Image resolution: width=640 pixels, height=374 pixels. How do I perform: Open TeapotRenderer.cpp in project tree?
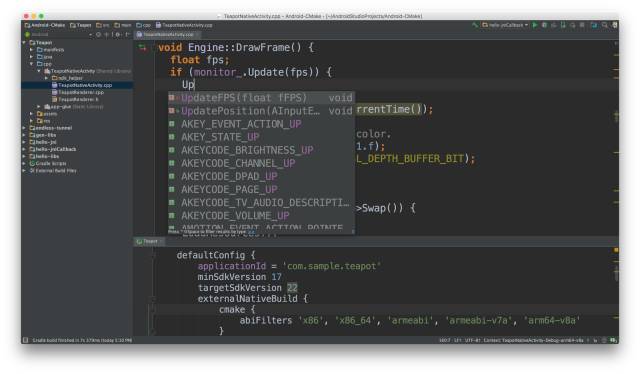click(x=78, y=92)
